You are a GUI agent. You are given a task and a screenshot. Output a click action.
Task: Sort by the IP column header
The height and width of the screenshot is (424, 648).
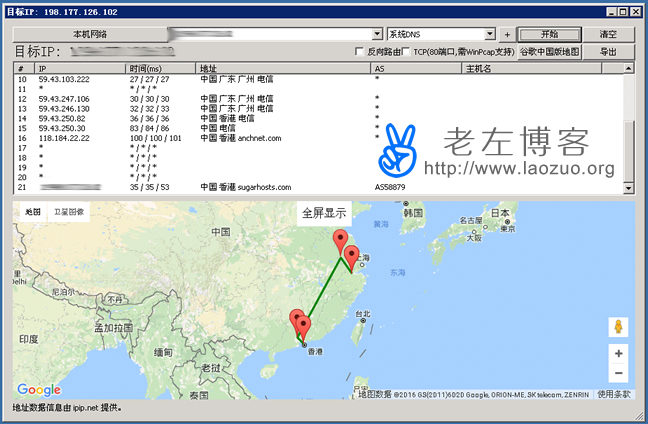80,69
